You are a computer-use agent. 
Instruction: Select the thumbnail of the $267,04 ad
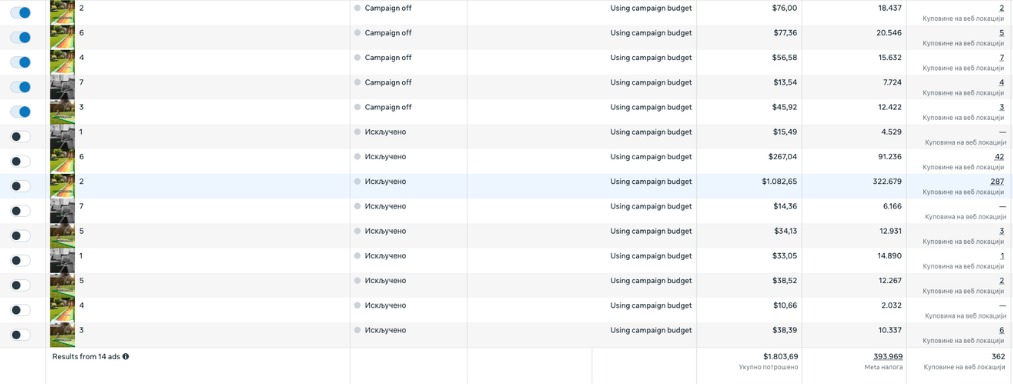click(x=63, y=161)
